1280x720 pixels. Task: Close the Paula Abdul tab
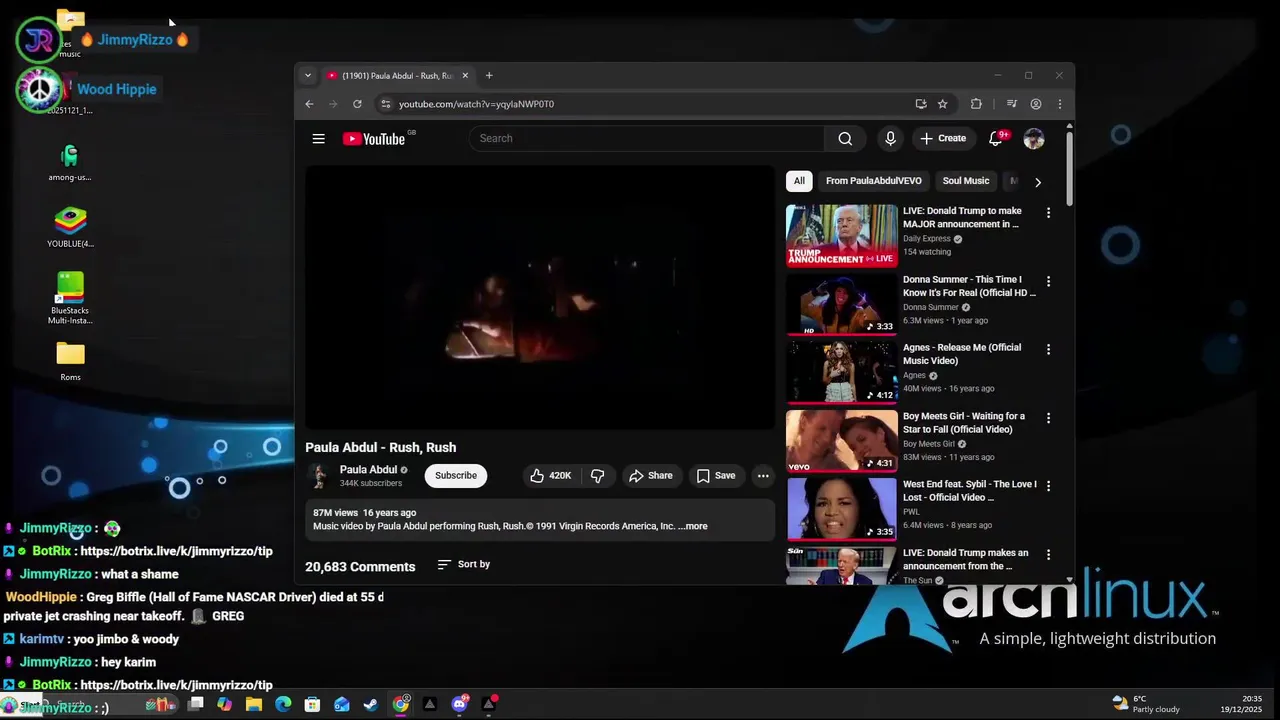click(x=465, y=76)
